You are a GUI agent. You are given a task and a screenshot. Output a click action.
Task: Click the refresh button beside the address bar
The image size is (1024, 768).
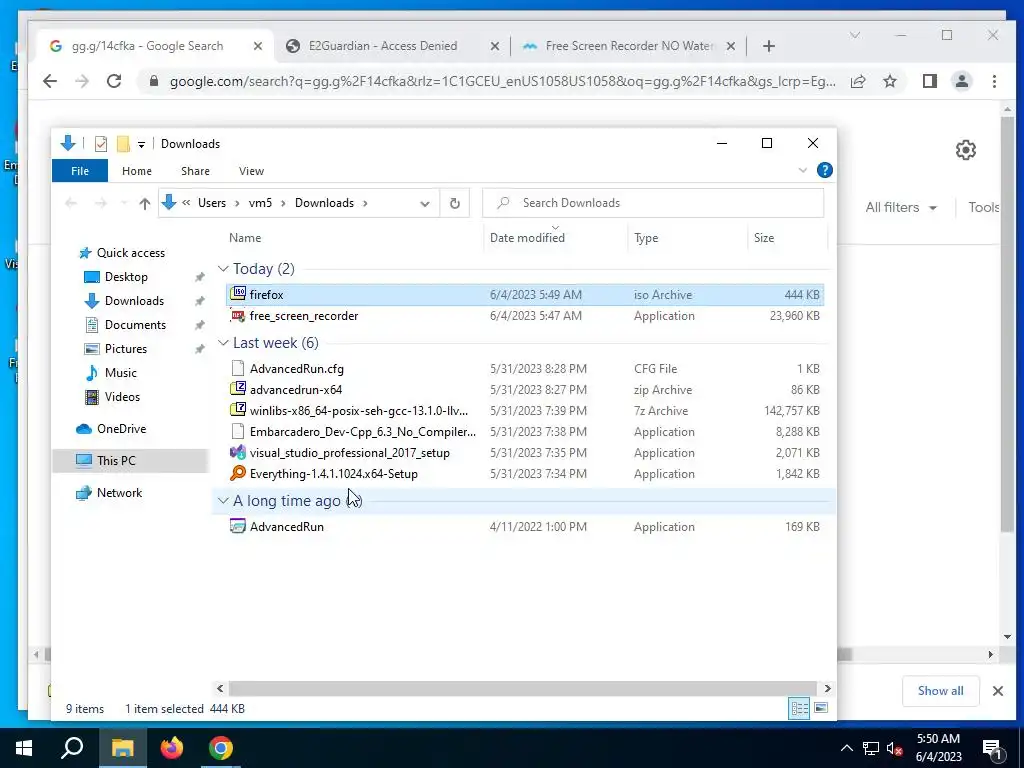455,203
